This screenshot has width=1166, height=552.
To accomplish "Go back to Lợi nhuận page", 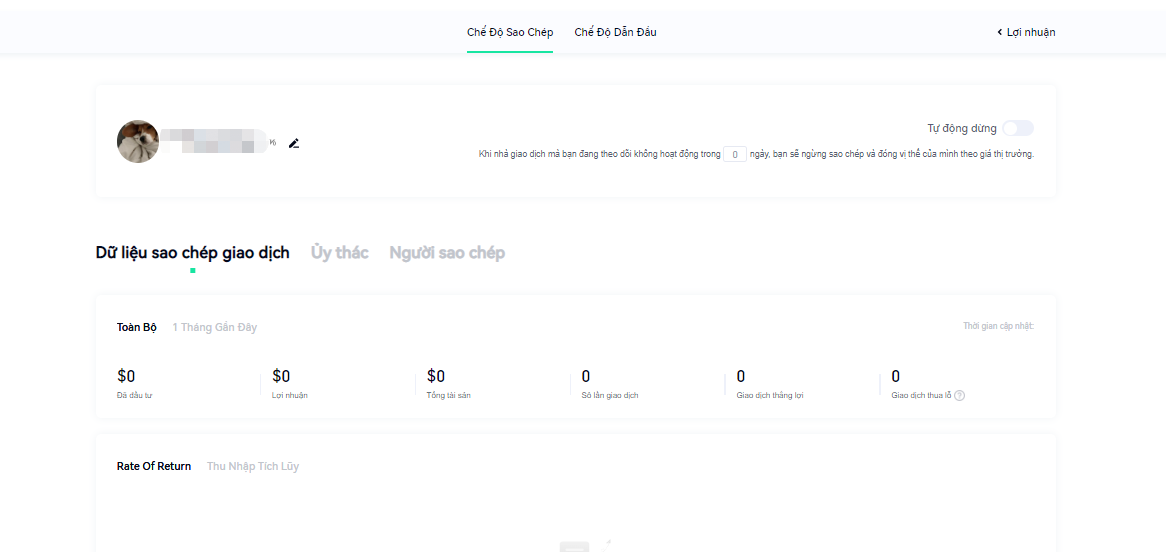I will tap(1030, 32).
